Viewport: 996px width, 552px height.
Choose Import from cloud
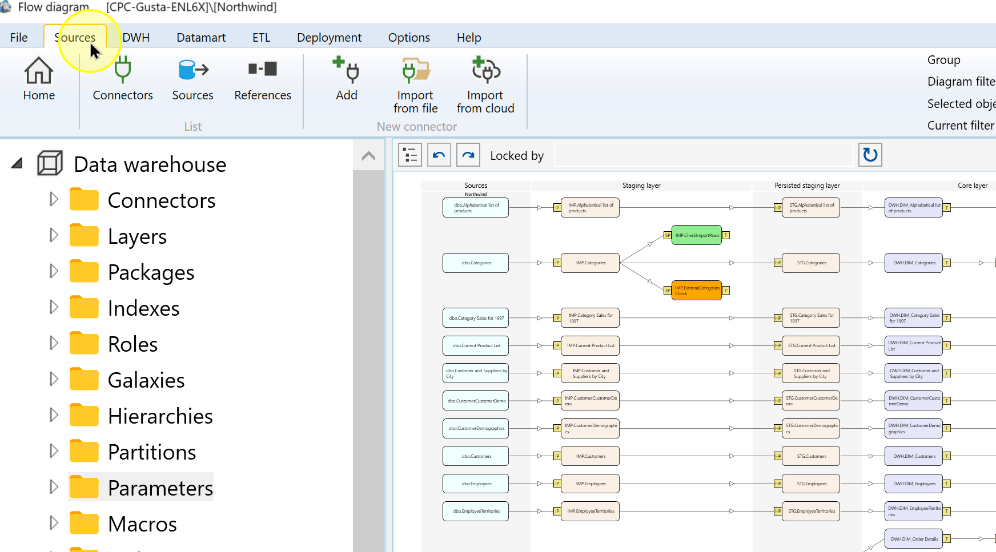pyautogui.click(x=485, y=85)
